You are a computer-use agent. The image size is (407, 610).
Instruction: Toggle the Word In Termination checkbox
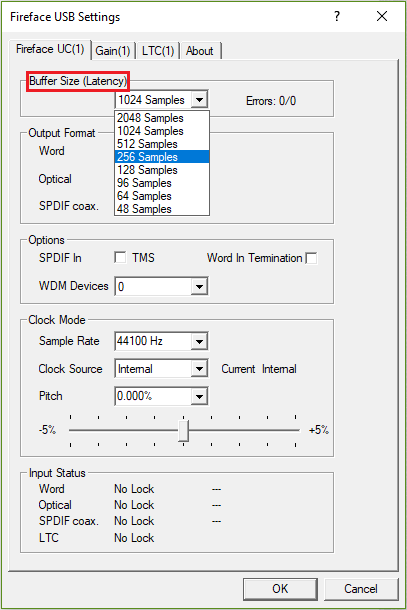(311, 258)
